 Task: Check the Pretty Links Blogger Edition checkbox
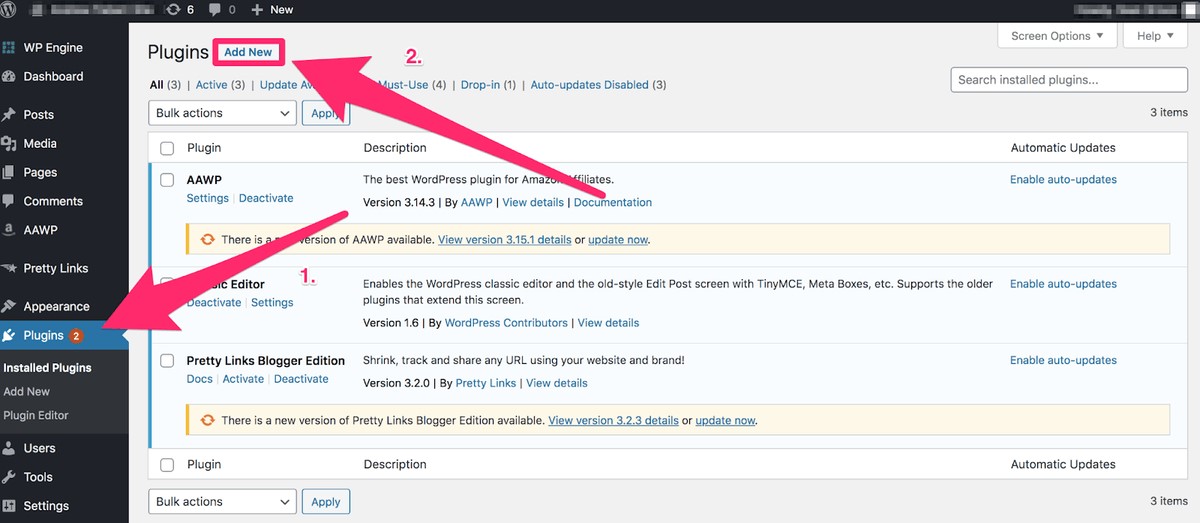pyautogui.click(x=167, y=361)
